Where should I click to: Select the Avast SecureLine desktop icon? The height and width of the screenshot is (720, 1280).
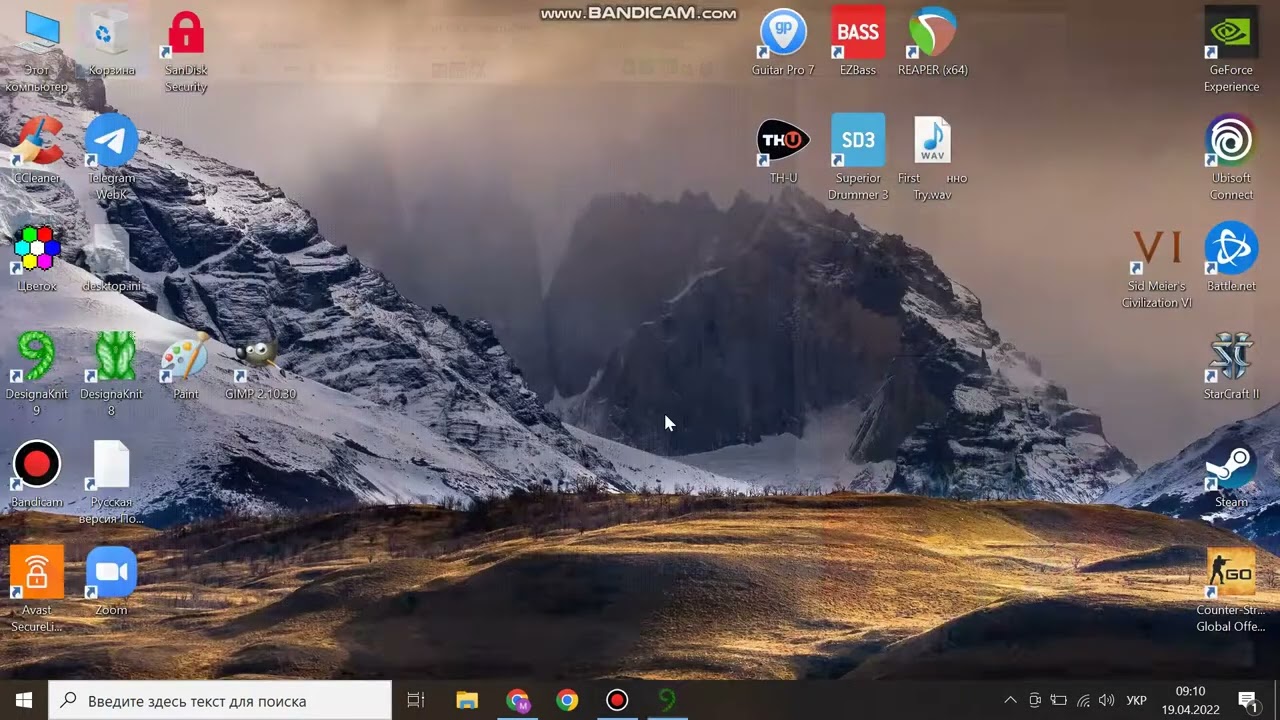tap(37, 590)
